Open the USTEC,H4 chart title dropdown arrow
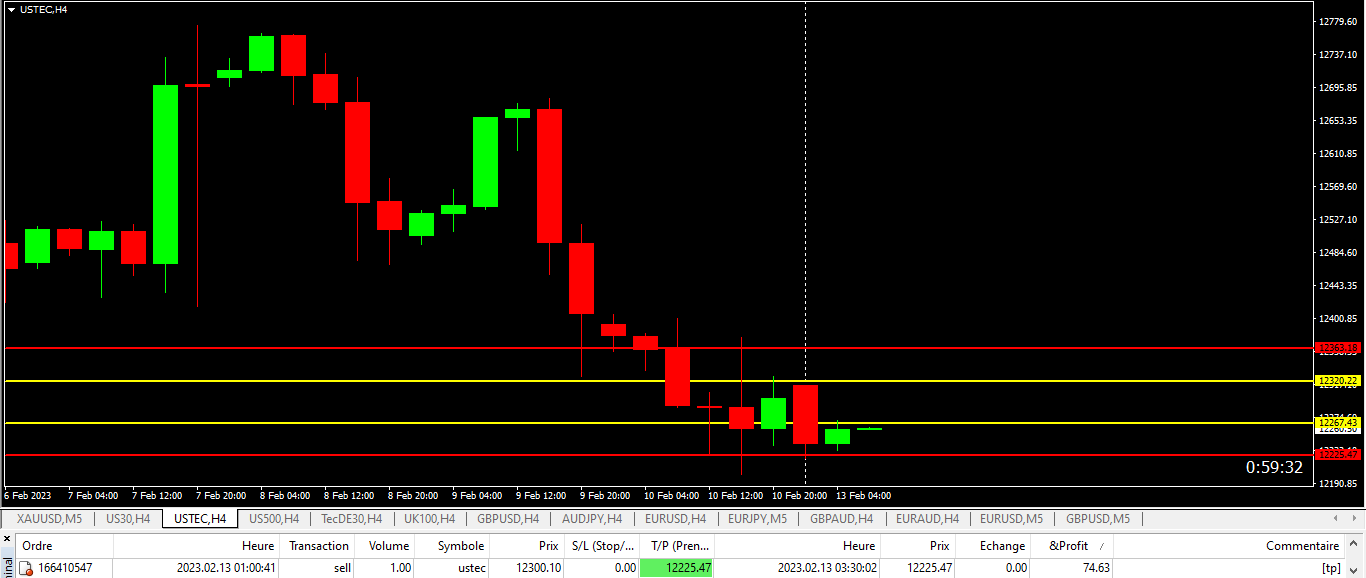Screen dimensions: 1366x578 pyautogui.click(x=12, y=9)
